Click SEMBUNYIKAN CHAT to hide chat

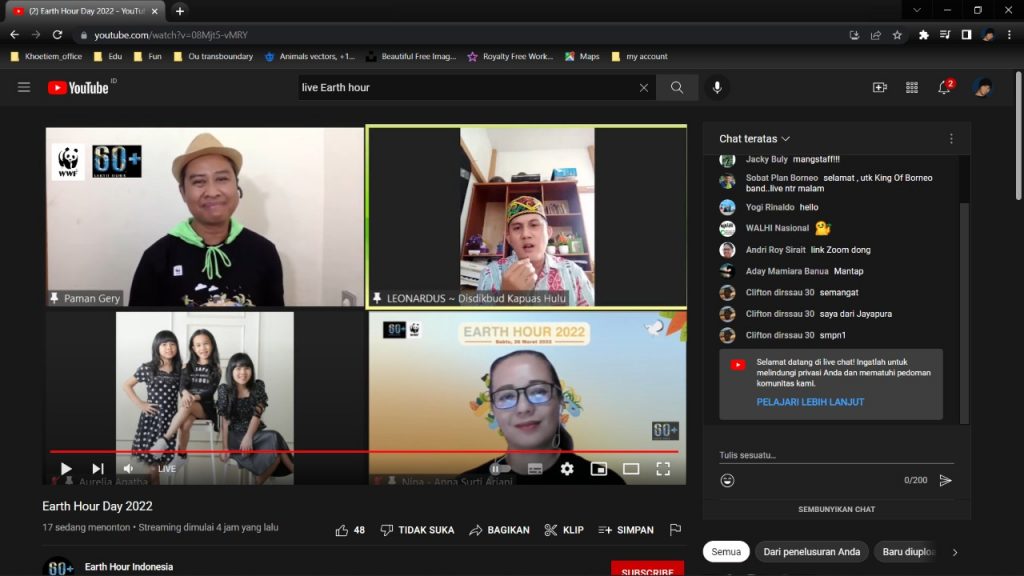836,509
